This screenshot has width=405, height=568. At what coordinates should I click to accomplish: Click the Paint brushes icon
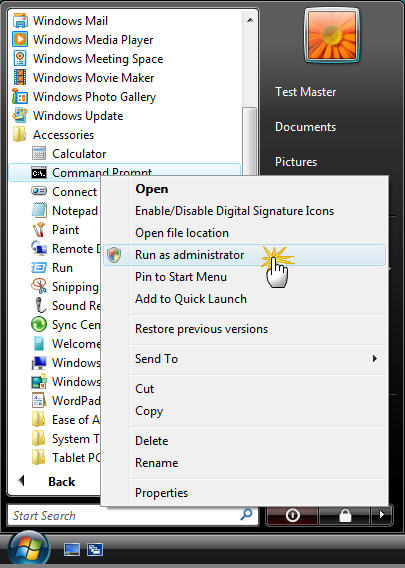tap(39, 229)
